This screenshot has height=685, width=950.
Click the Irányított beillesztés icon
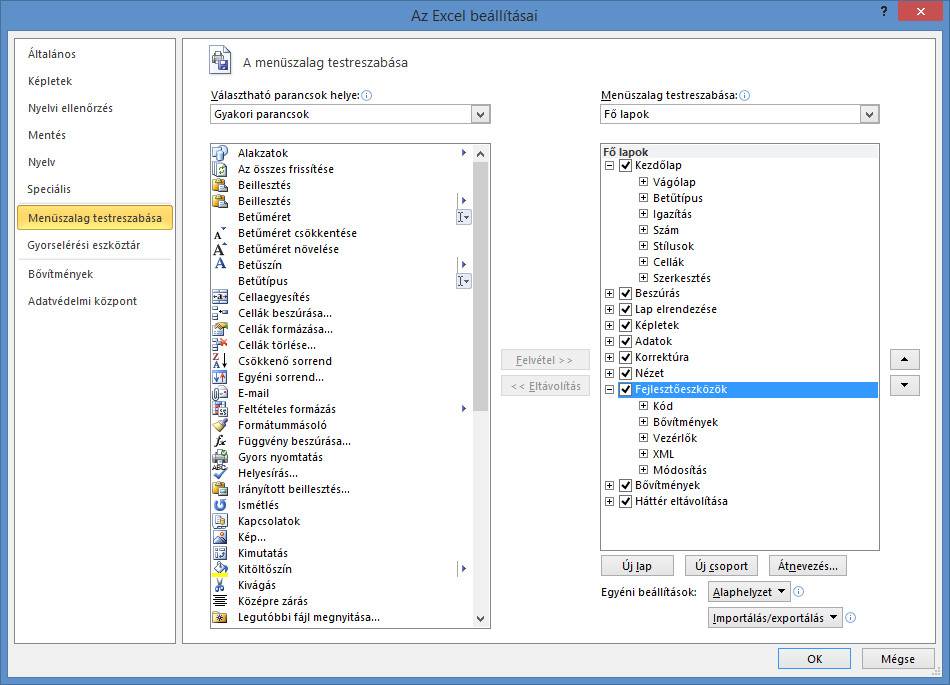coord(220,489)
